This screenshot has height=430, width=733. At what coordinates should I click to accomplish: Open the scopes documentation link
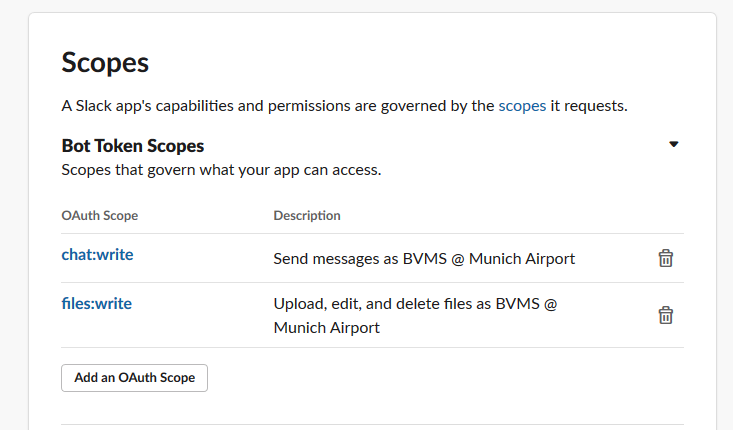click(522, 105)
